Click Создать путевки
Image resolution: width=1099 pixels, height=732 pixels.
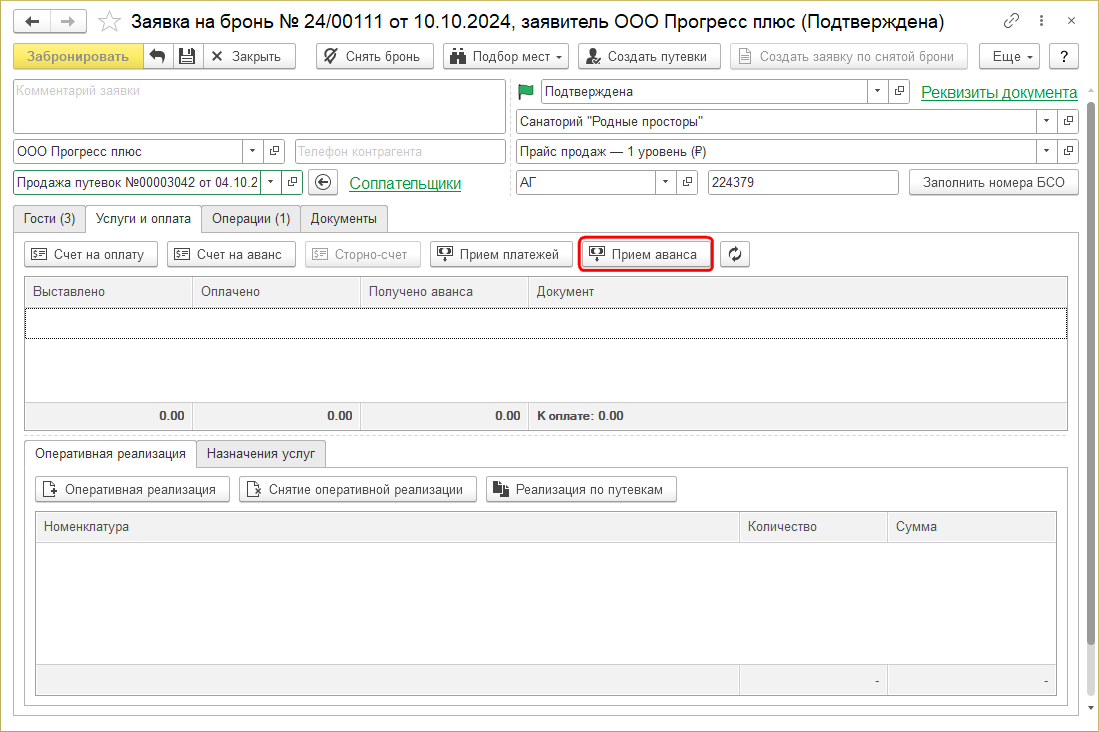649,56
